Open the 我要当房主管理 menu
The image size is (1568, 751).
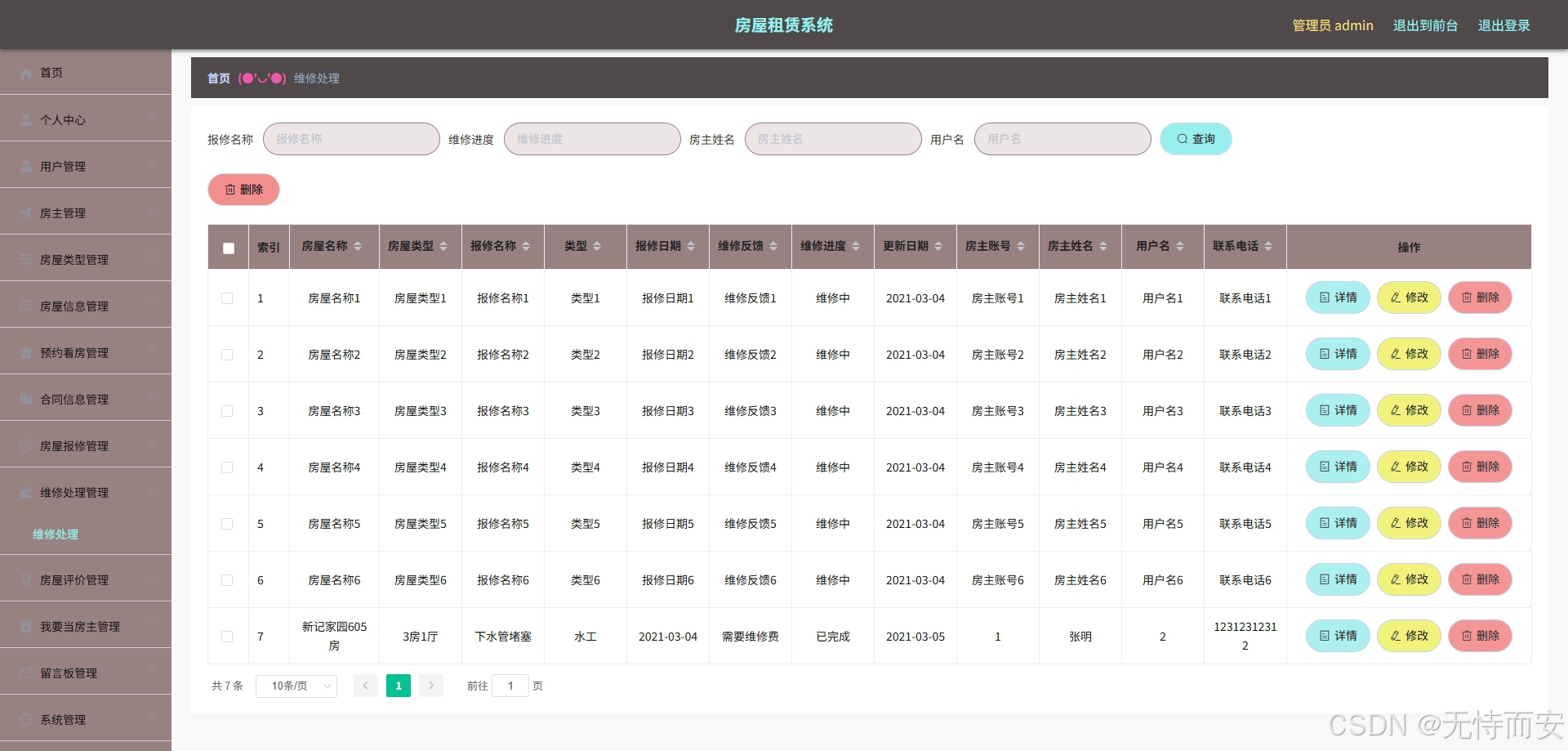[x=86, y=626]
